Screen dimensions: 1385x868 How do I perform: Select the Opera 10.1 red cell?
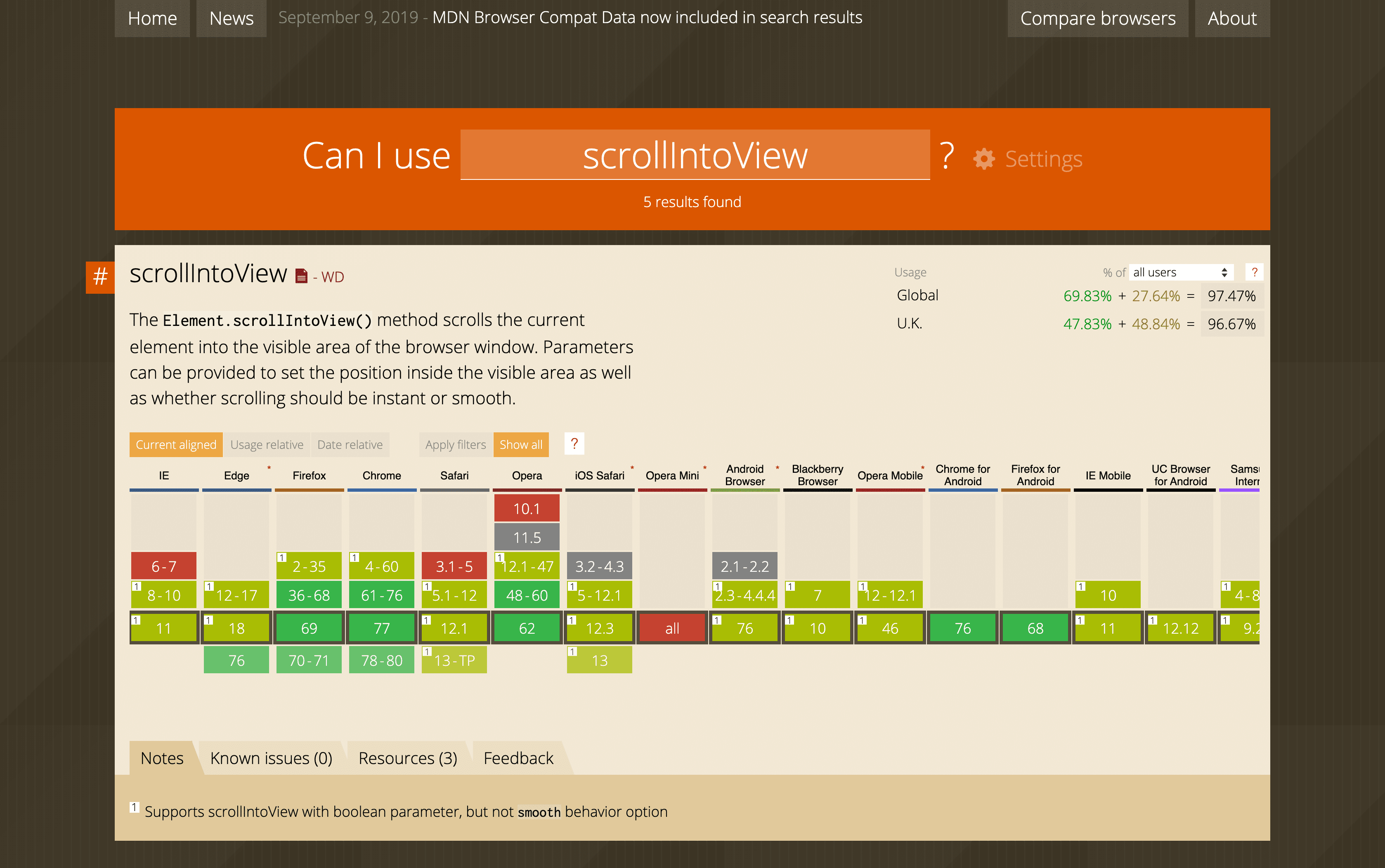[x=527, y=508]
